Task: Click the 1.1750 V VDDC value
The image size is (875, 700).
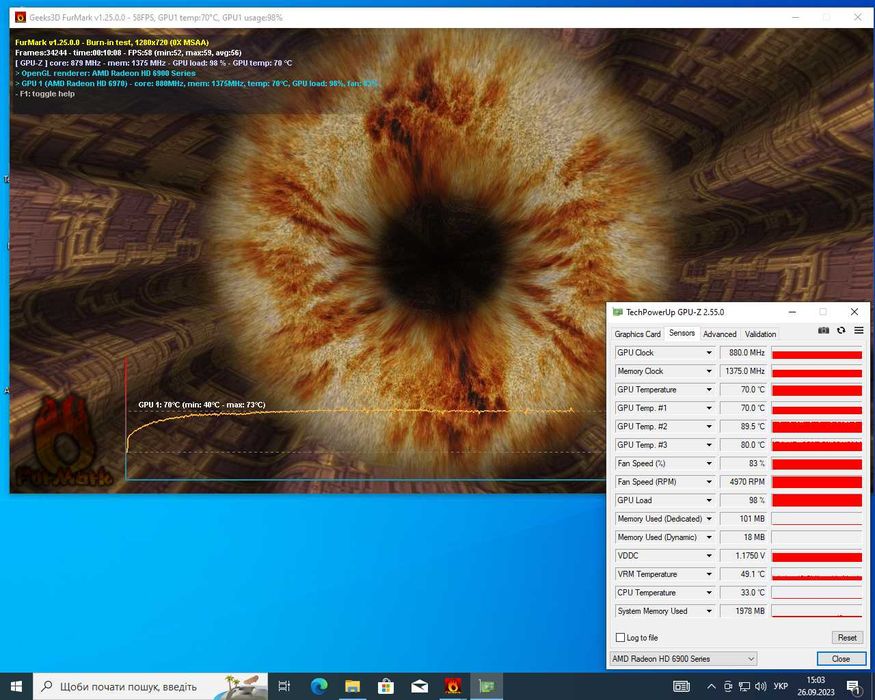Action: click(x=744, y=555)
